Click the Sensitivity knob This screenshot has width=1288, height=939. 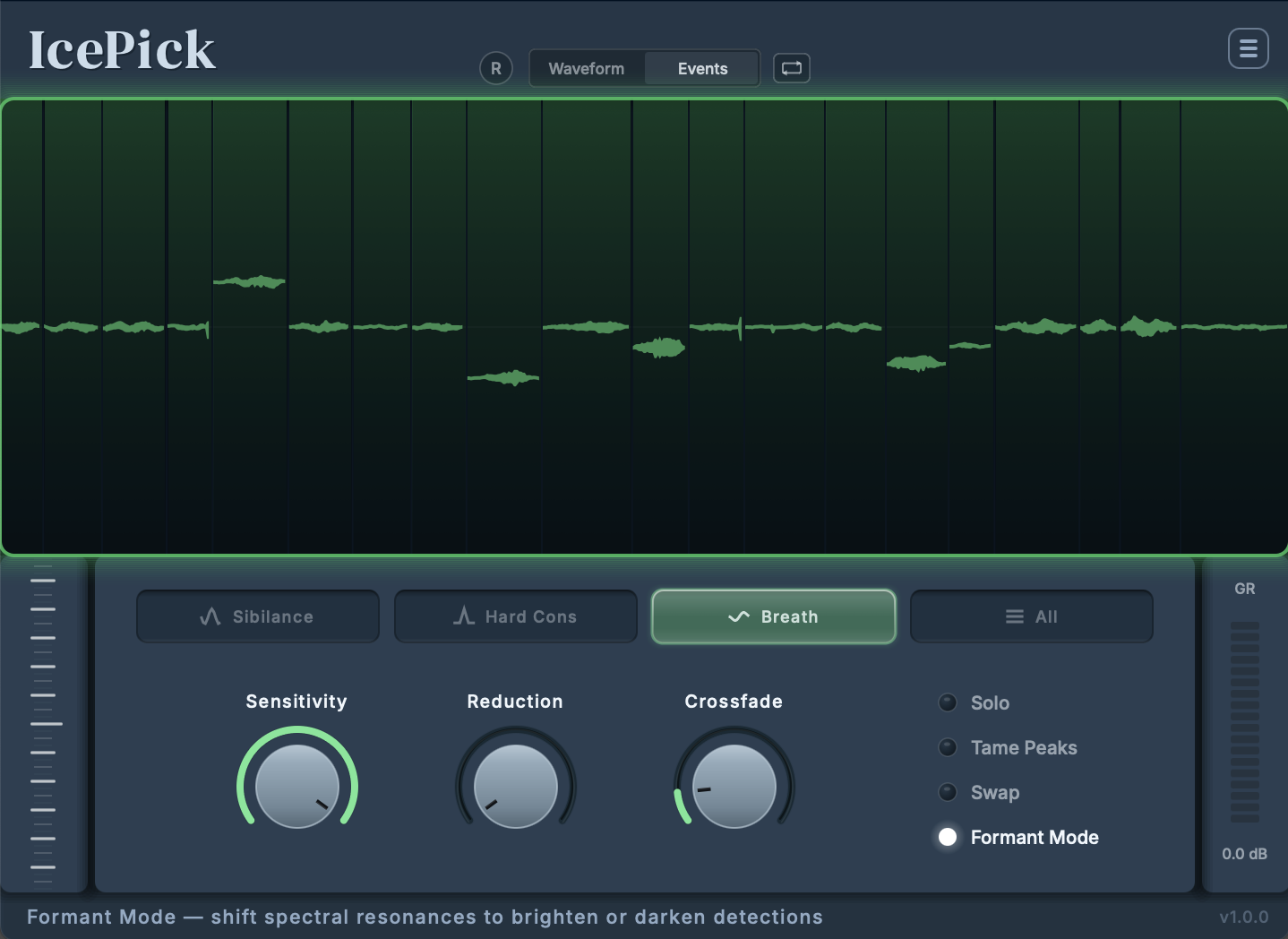click(297, 786)
